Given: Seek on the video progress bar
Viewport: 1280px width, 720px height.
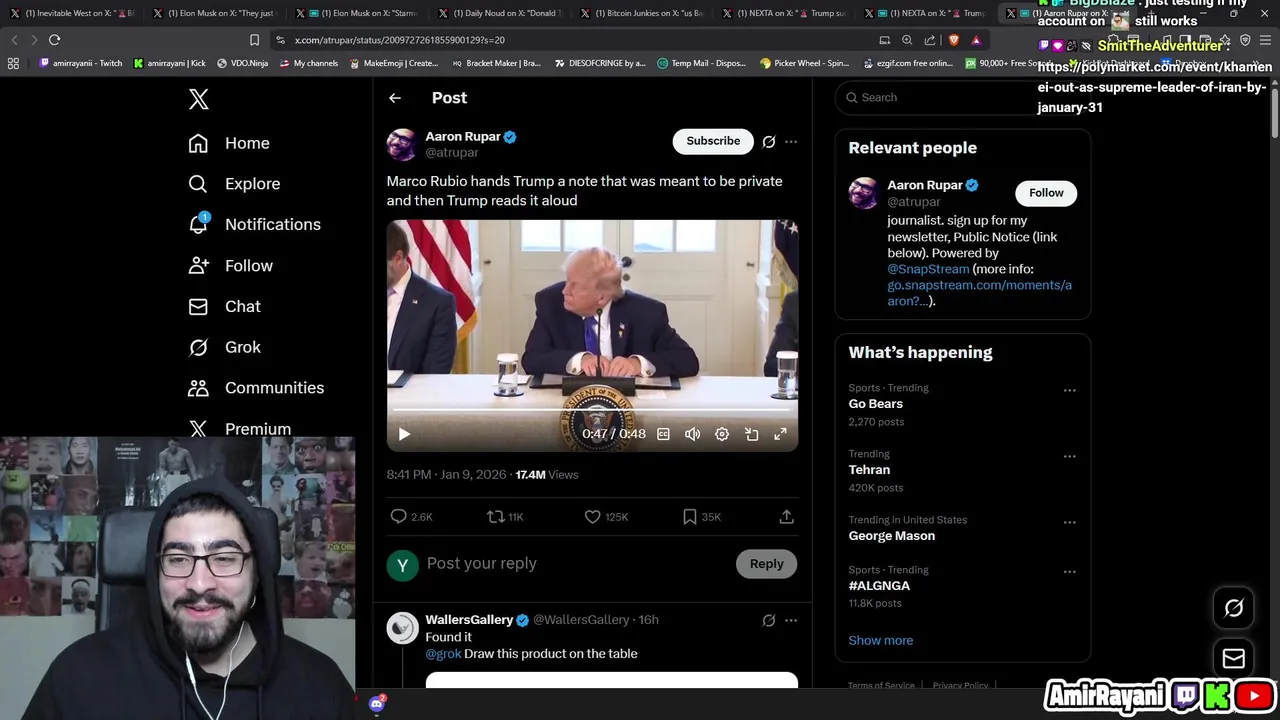Looking at the screenshot, I should pyautogui.click(x=592, y=411).
